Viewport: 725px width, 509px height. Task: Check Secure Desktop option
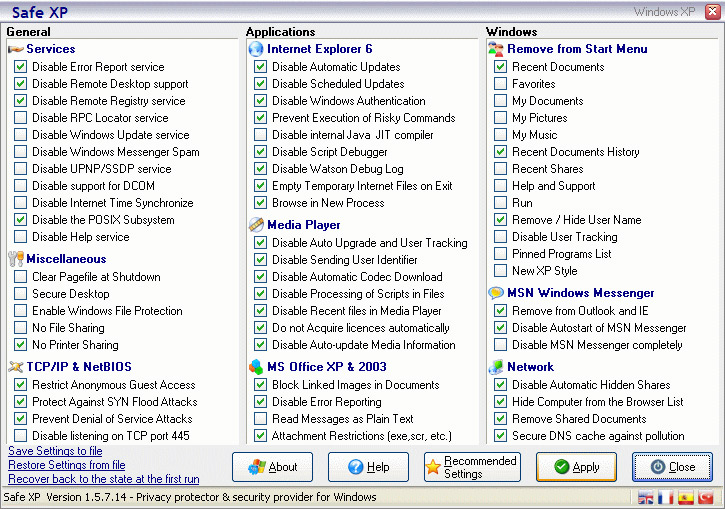point(20,294)
